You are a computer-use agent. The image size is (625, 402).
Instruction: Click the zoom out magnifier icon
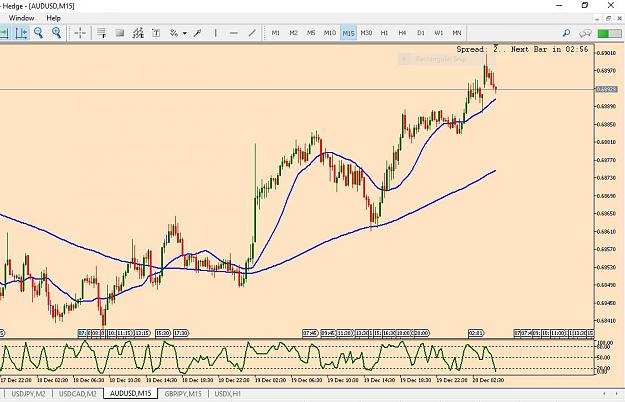pyautogui.click(x=39, y=33)
